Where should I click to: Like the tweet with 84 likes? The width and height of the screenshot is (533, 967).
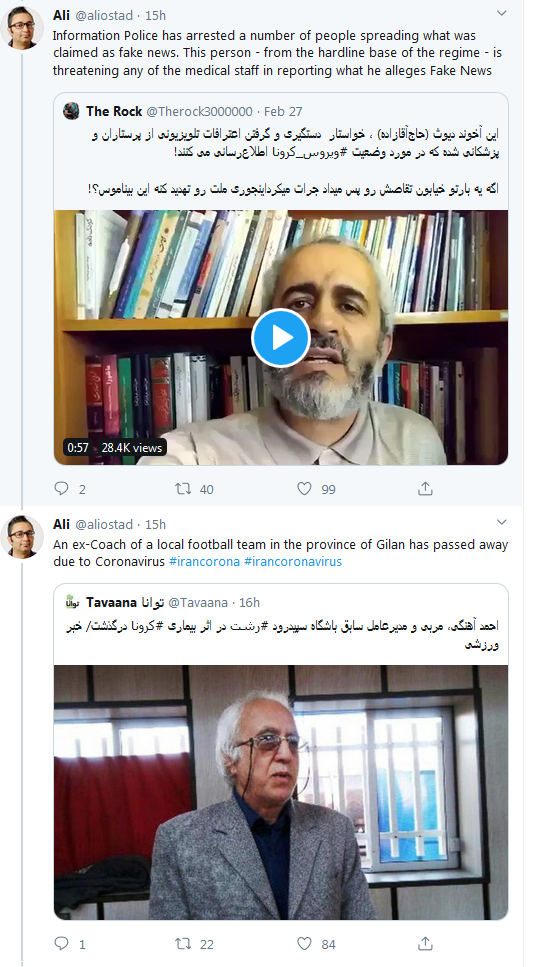pos(304,943)
